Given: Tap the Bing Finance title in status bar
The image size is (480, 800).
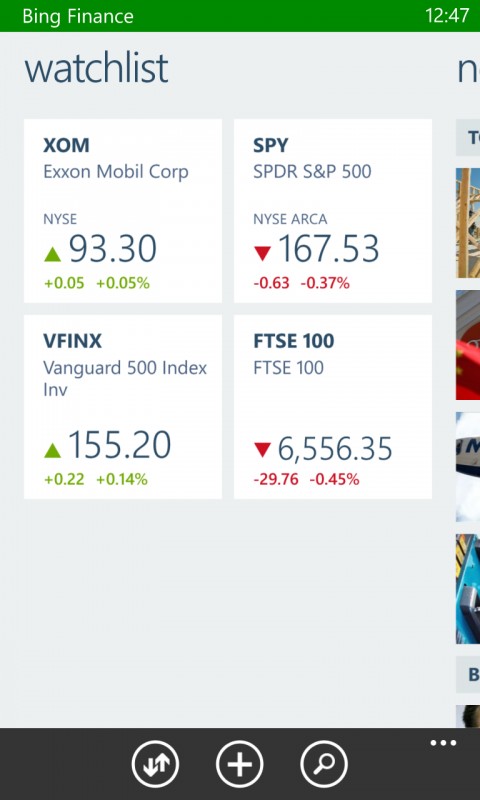Looking at the screenshot, I should (78, 16).
